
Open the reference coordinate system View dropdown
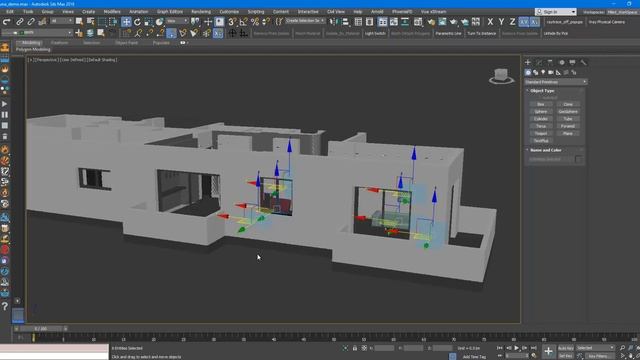tap(177, 21)
